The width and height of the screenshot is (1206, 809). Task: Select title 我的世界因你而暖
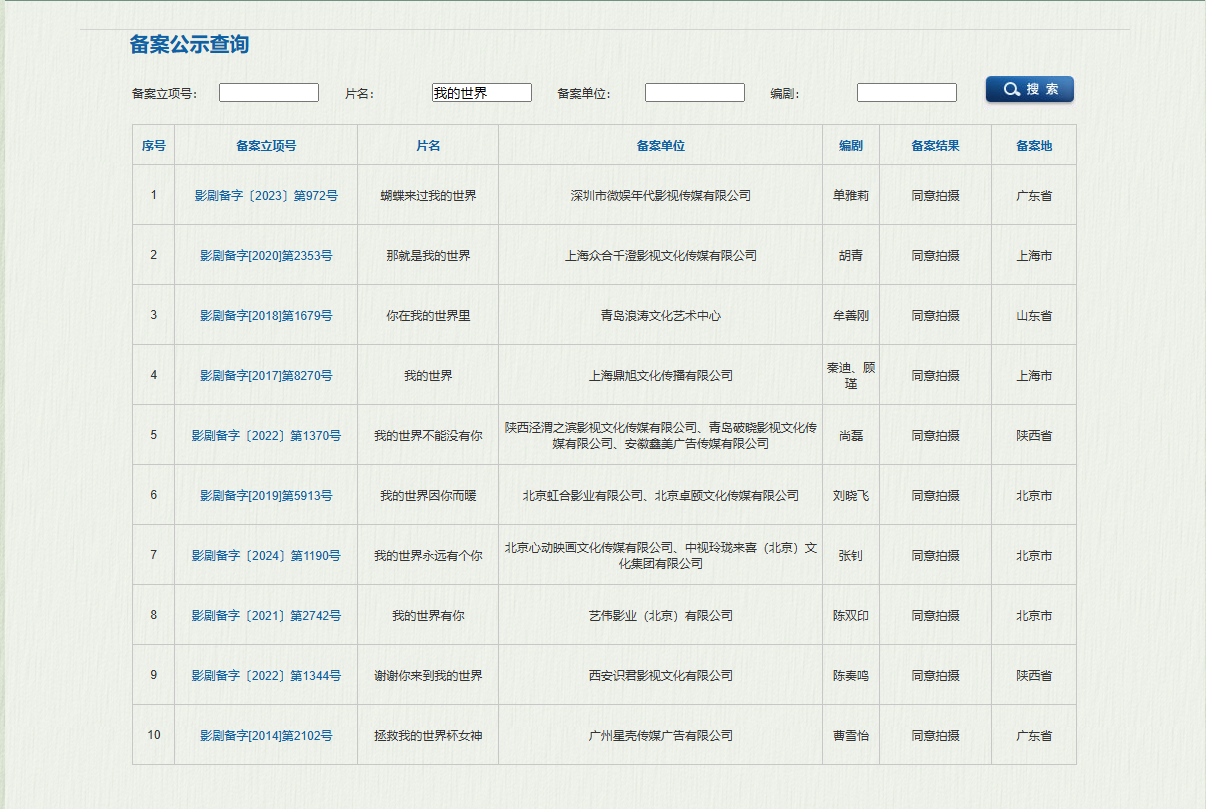click(428, 495)
